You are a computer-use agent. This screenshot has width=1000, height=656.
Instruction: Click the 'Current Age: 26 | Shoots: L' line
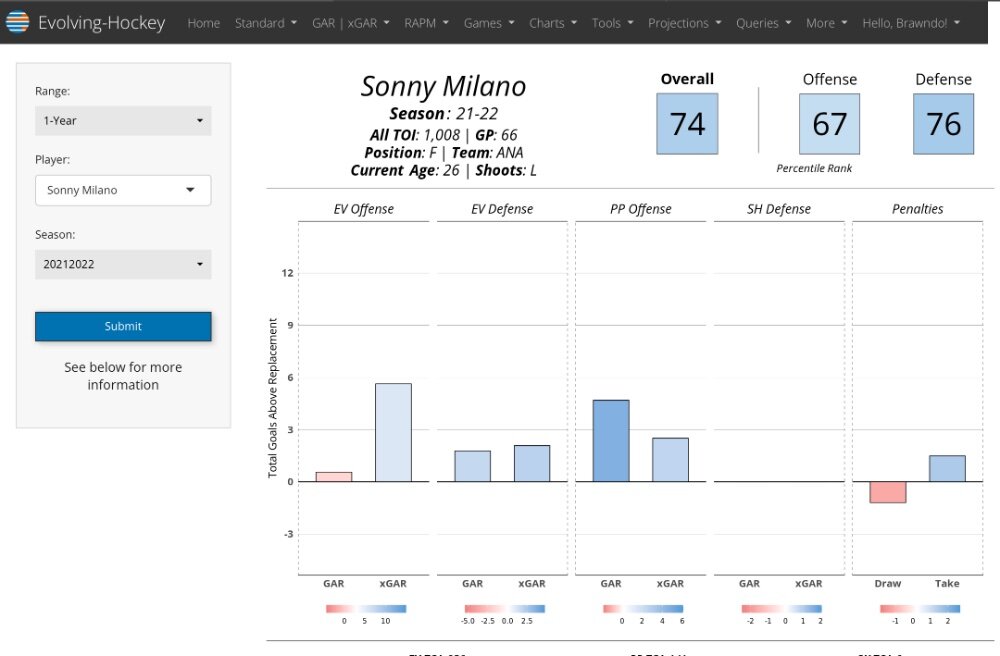[444, 171]
